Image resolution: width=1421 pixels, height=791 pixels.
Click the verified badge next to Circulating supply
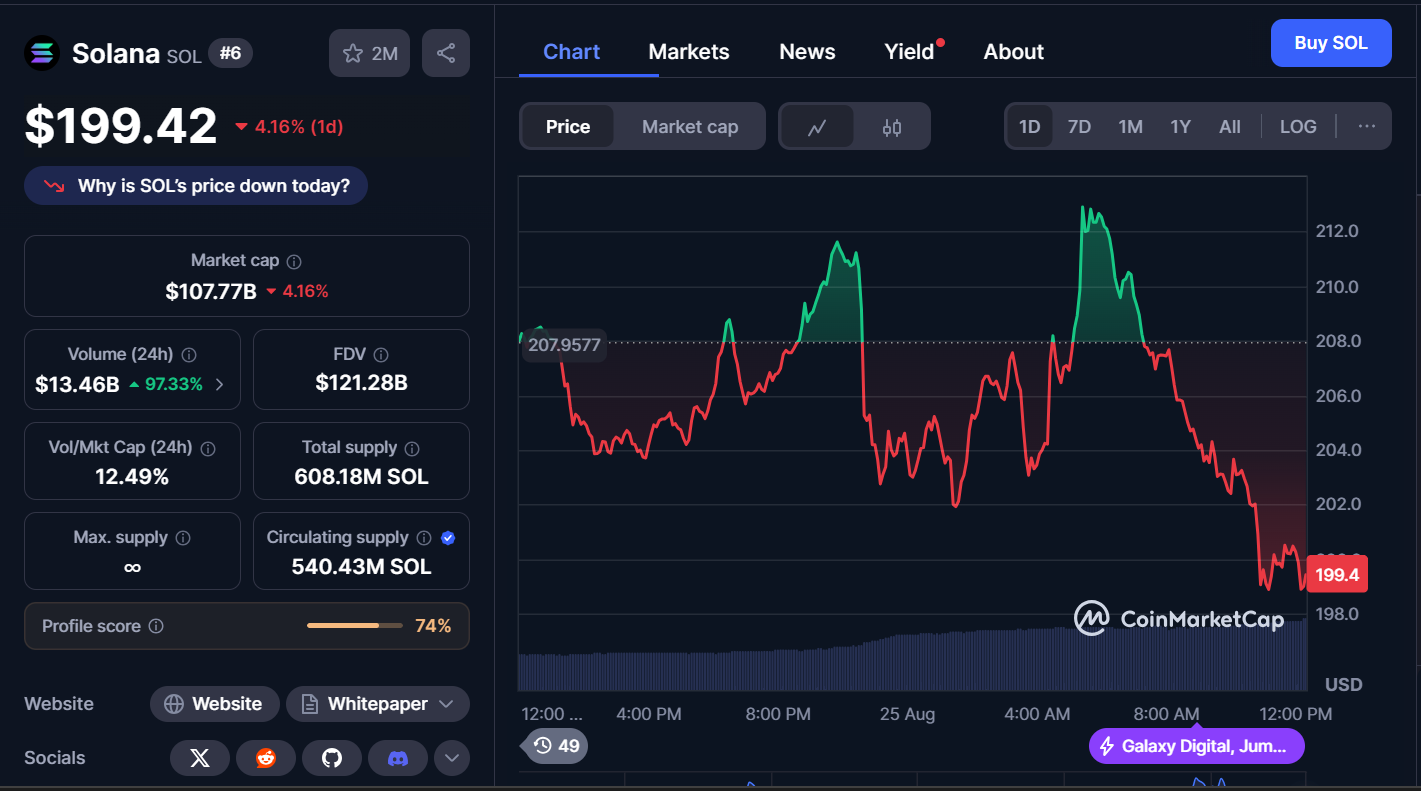click(x=448, y=538)
